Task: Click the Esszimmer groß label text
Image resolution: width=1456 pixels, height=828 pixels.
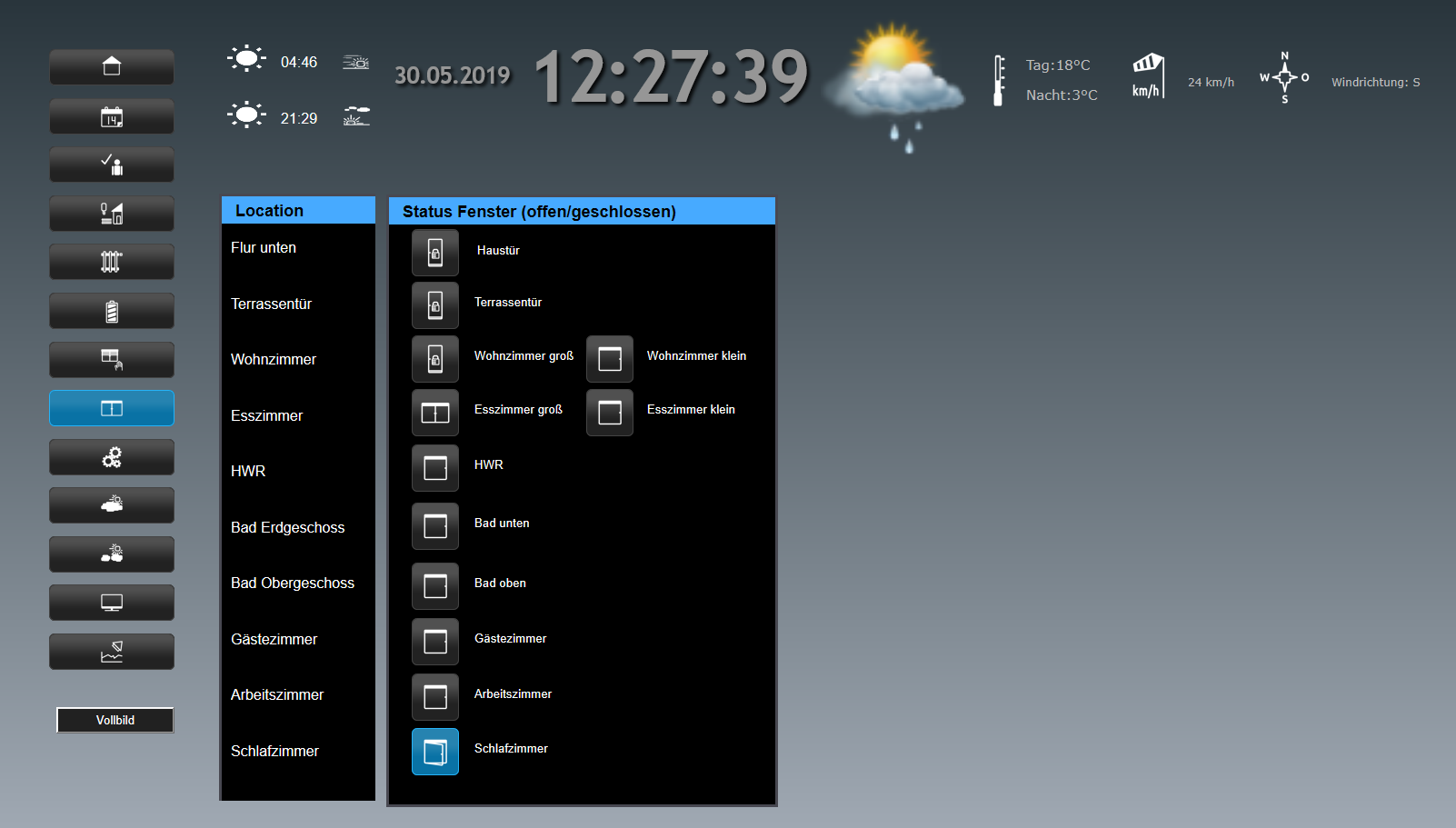Action: [518, 409]
